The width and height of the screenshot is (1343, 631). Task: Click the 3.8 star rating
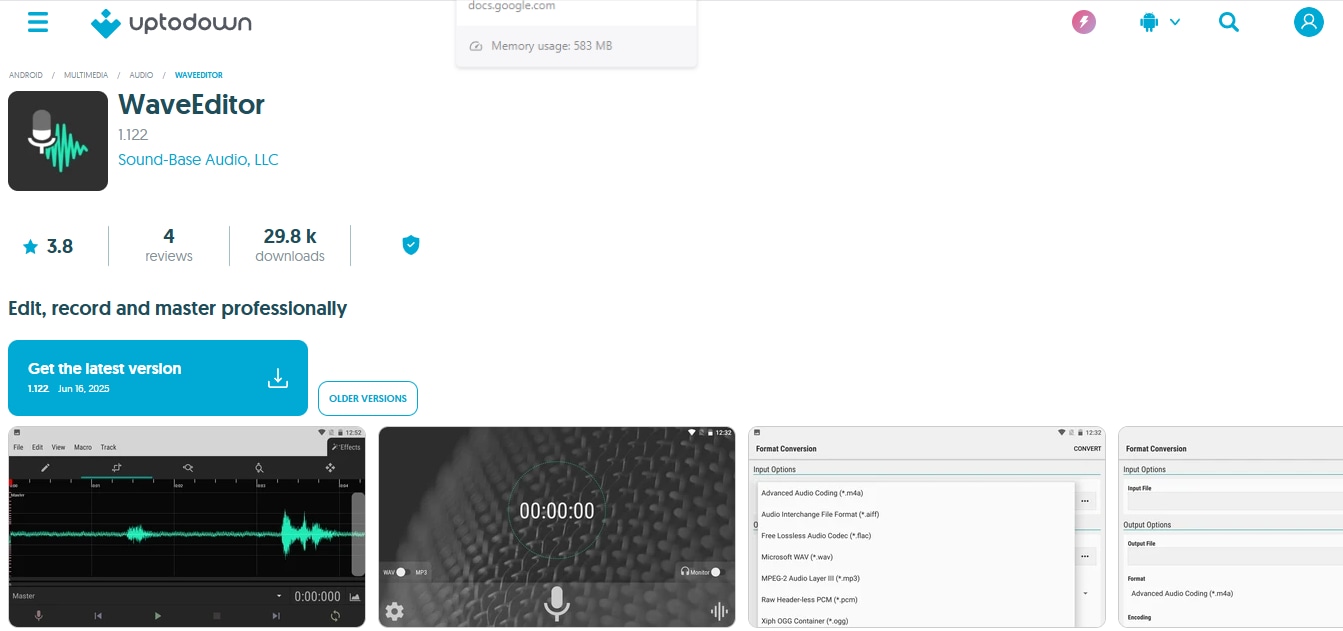48,246
